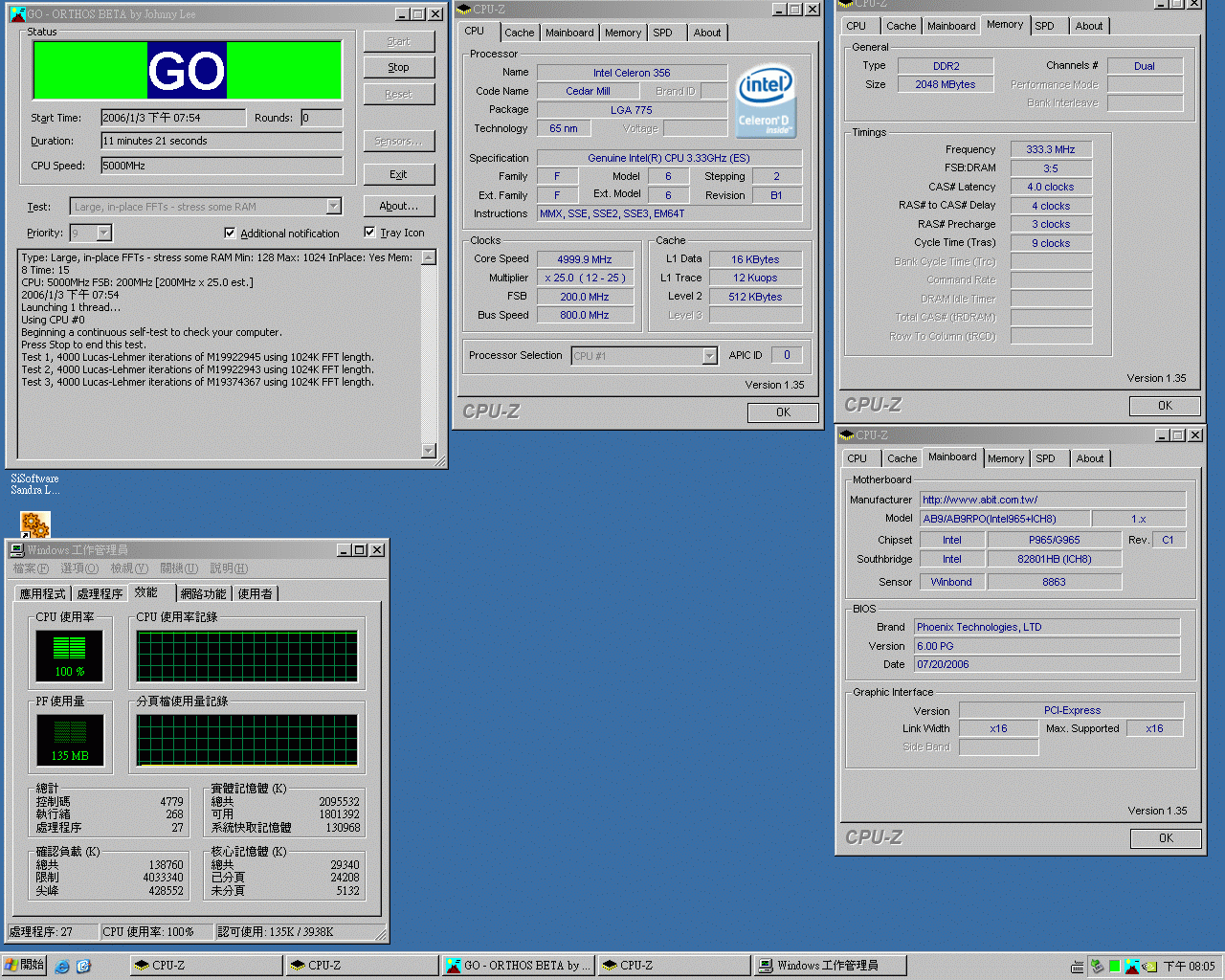Click the system tray clock
Image resolution: width=1225 pixels, height=980 pixels.
point(1189,967)
